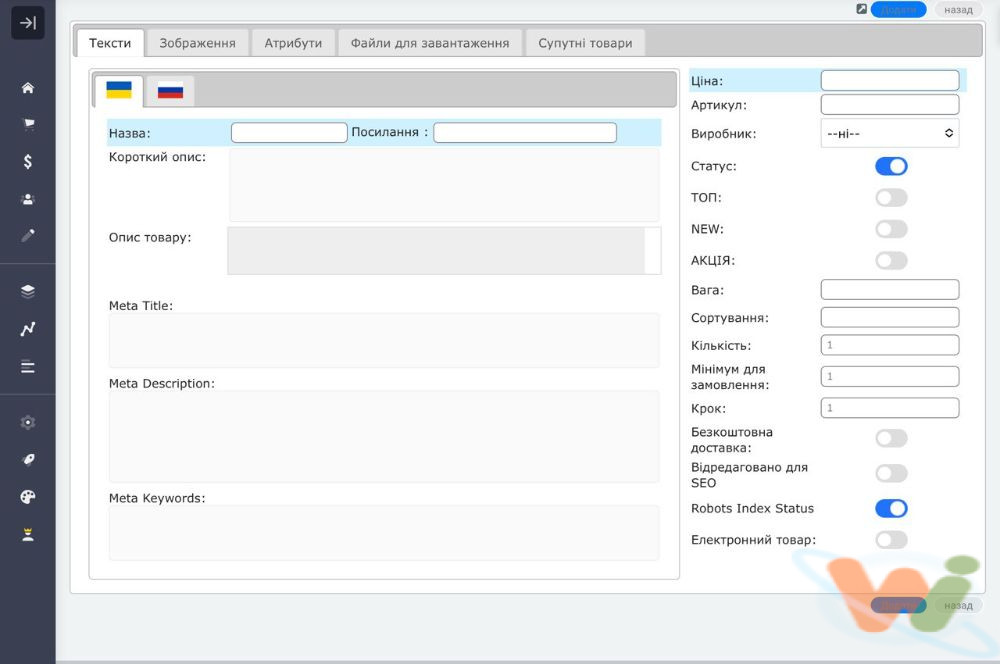Click the blue Додати button at top

pos(898,10)
